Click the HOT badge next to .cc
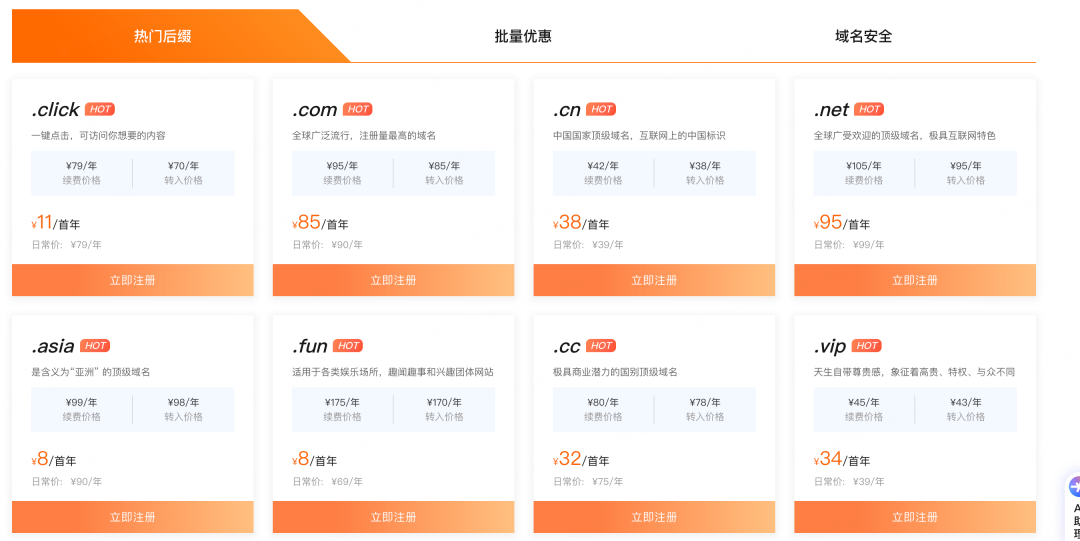1080x541 pixels. pos(601,345)
